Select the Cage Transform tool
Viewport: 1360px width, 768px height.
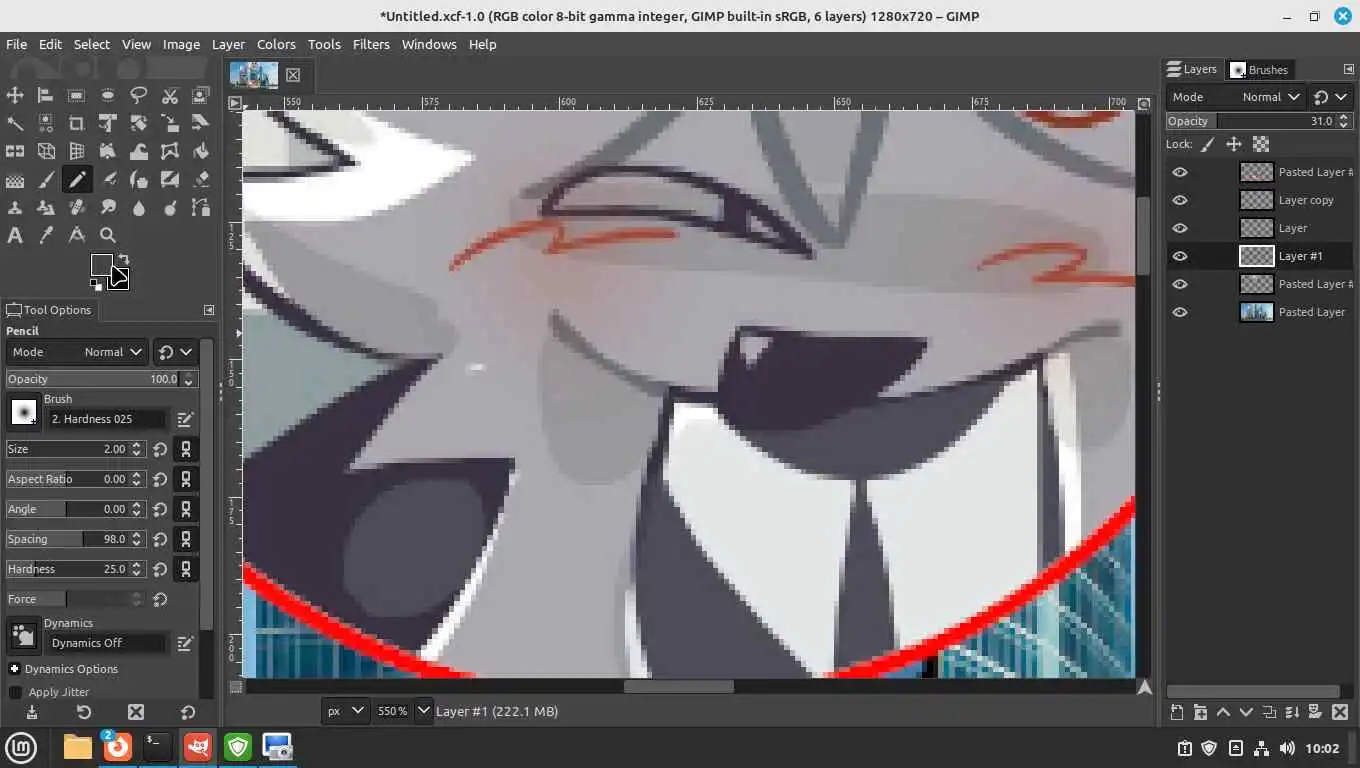pos(170,152)
